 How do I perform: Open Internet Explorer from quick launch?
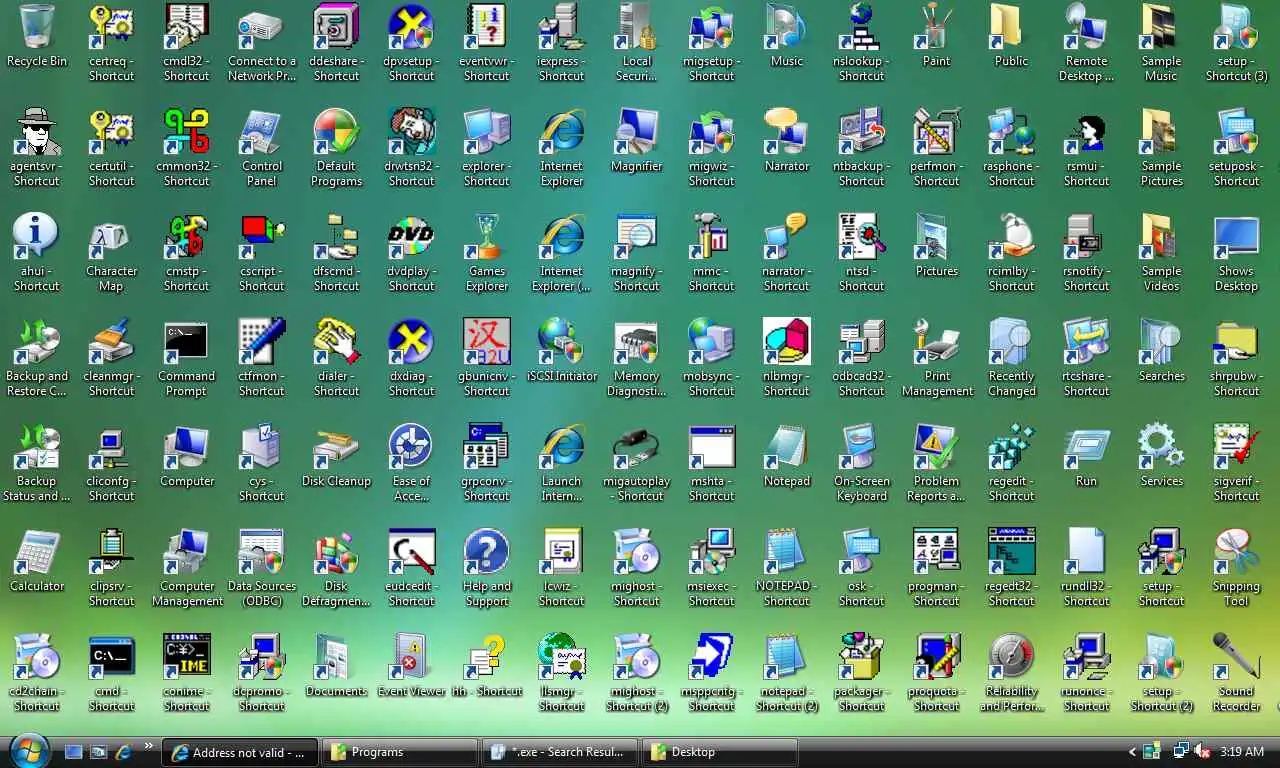pyautogui.click(x=124, y=752)
